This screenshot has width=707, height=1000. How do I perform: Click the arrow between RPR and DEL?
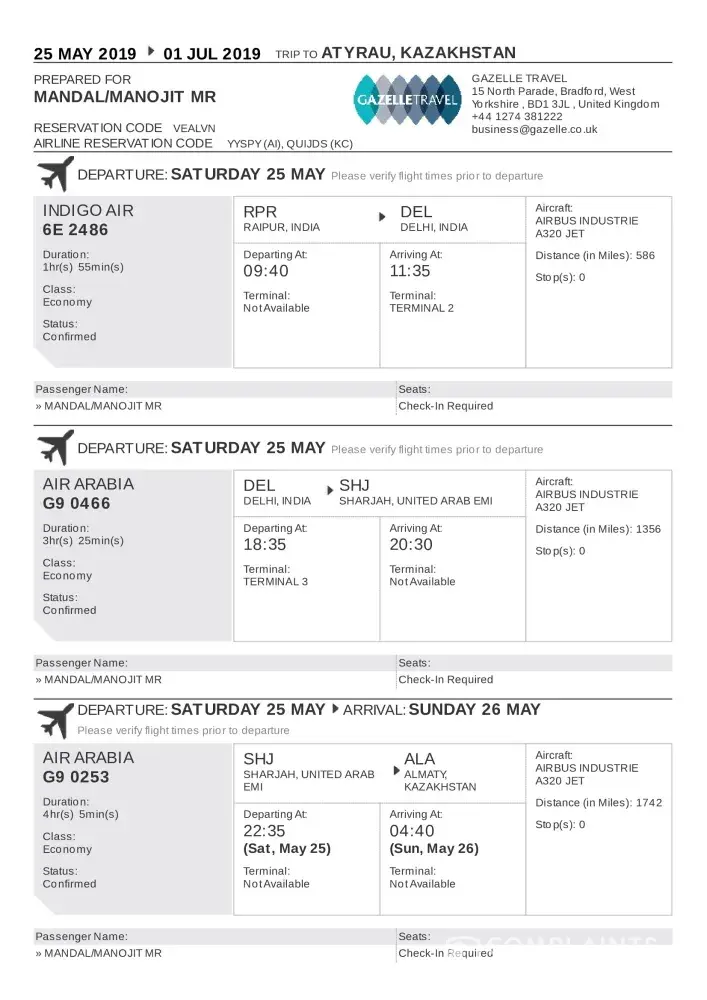click(381, 217)
